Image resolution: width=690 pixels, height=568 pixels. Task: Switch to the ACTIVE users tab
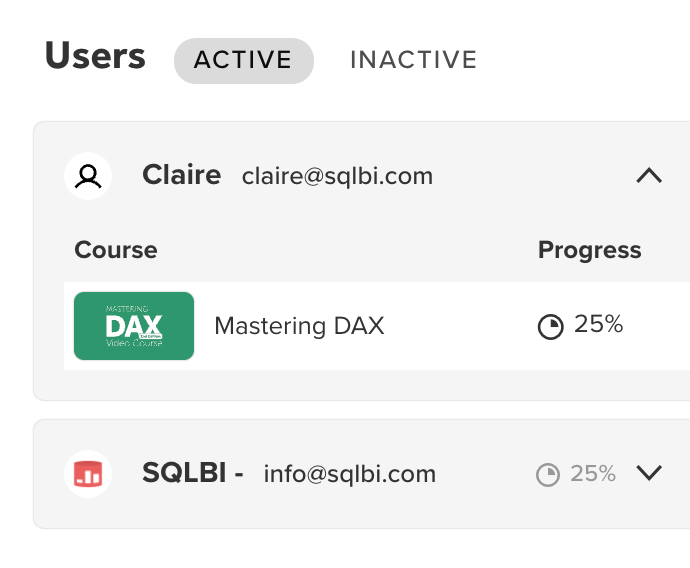[x=244, y=60]
